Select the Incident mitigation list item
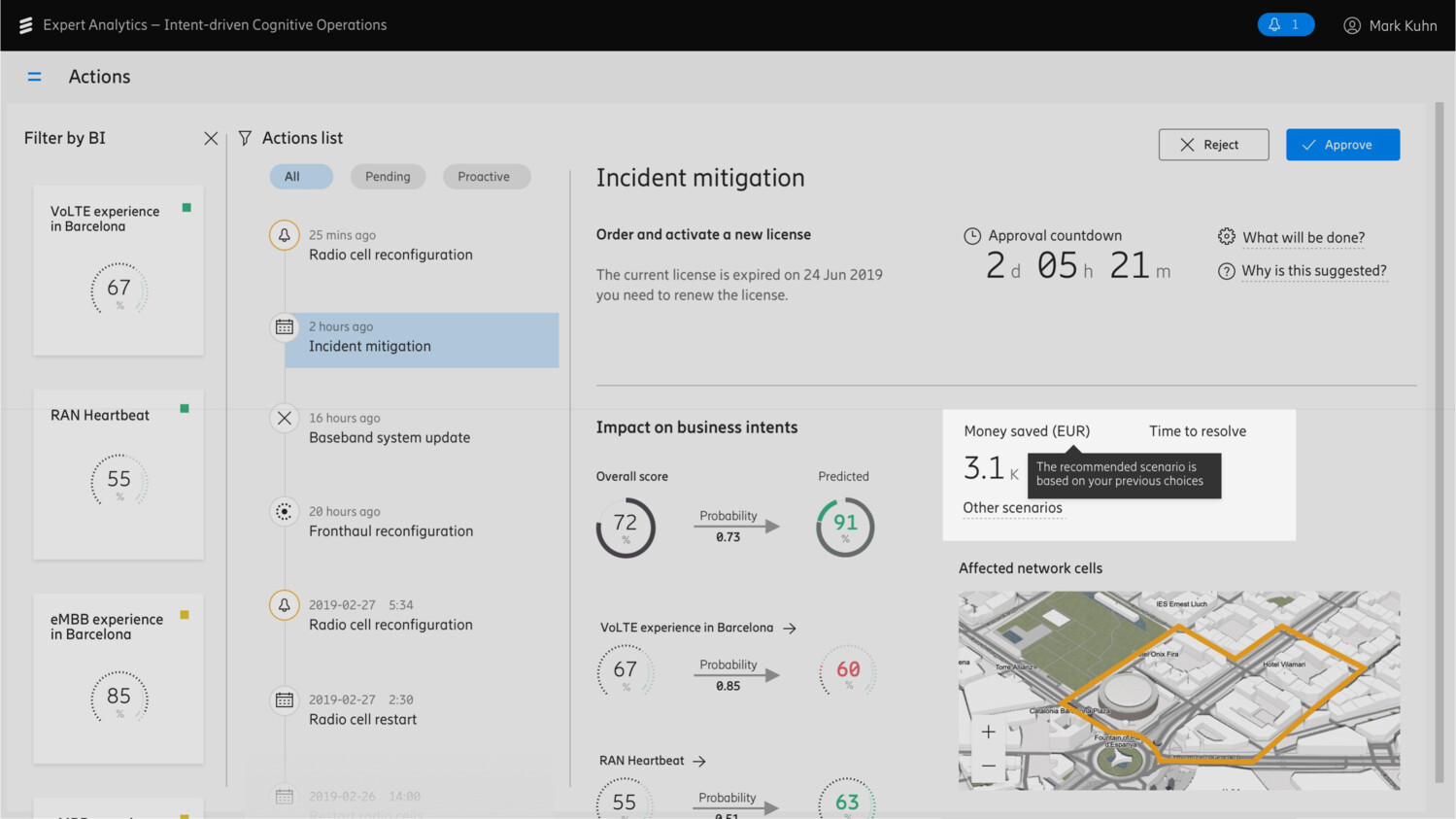This screenshot has height=819, width=1456. (x=422, y=339)
